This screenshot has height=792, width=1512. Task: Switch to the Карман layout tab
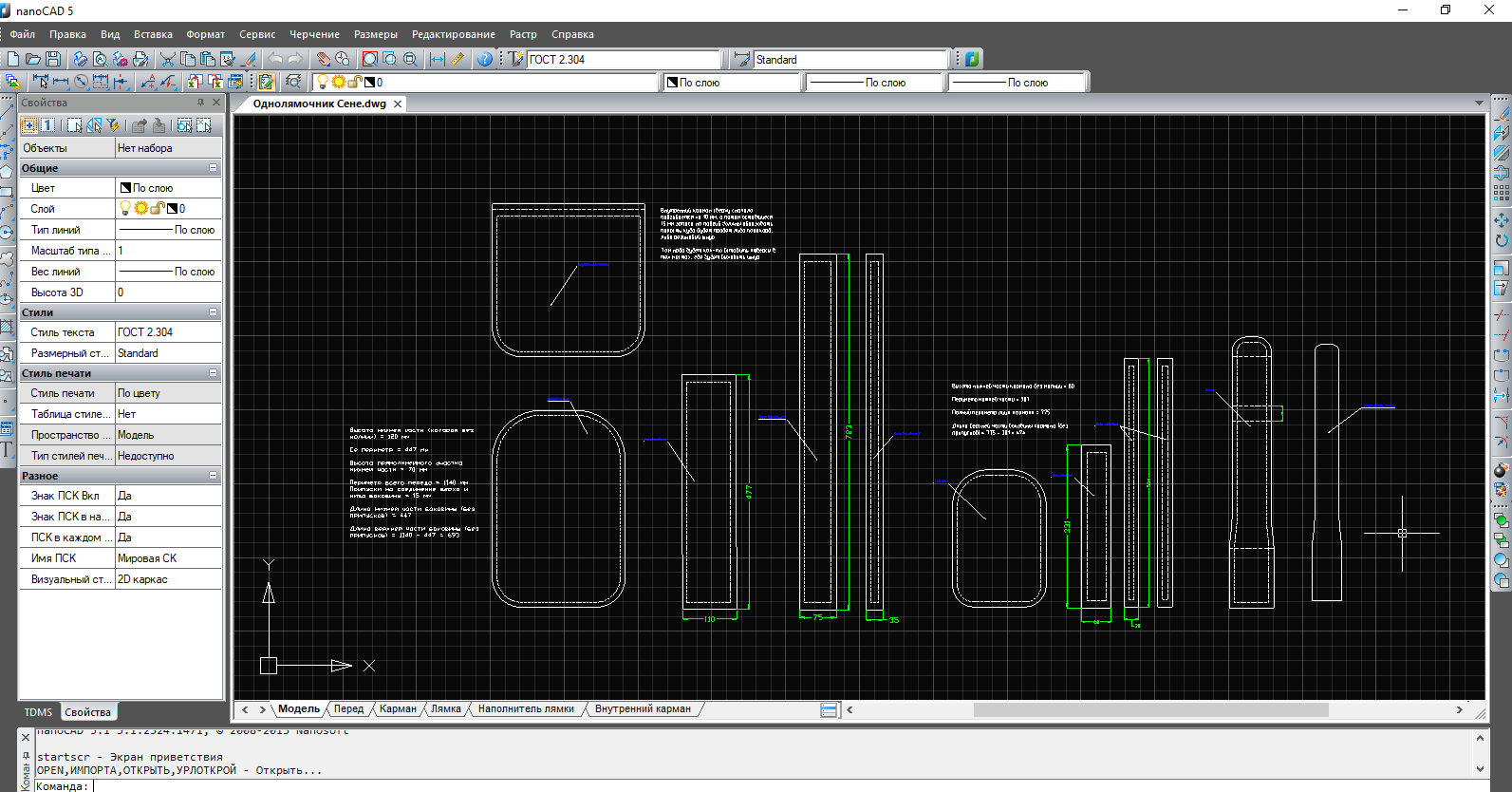point(398,708)
